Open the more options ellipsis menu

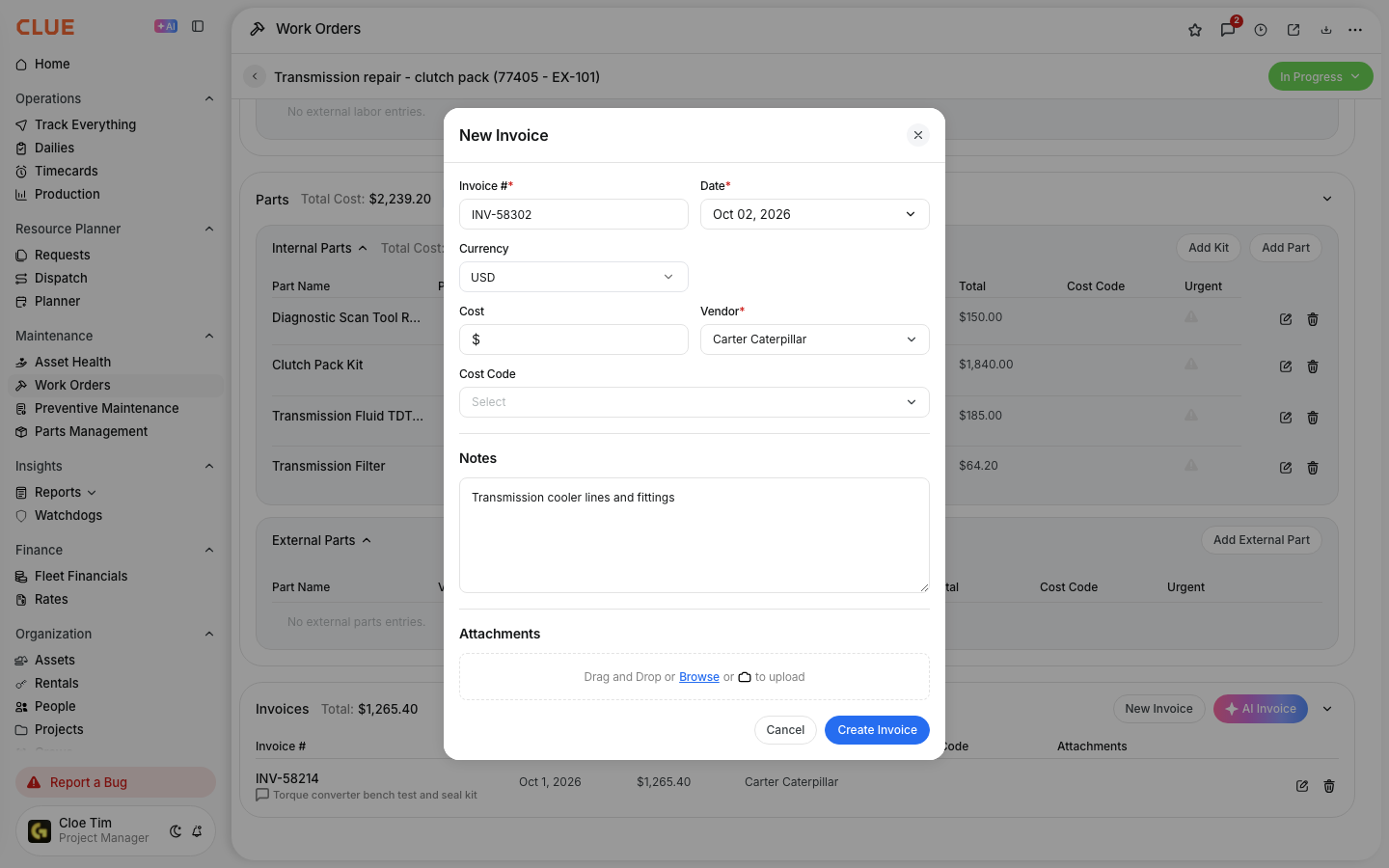[x=1355, y=30]
